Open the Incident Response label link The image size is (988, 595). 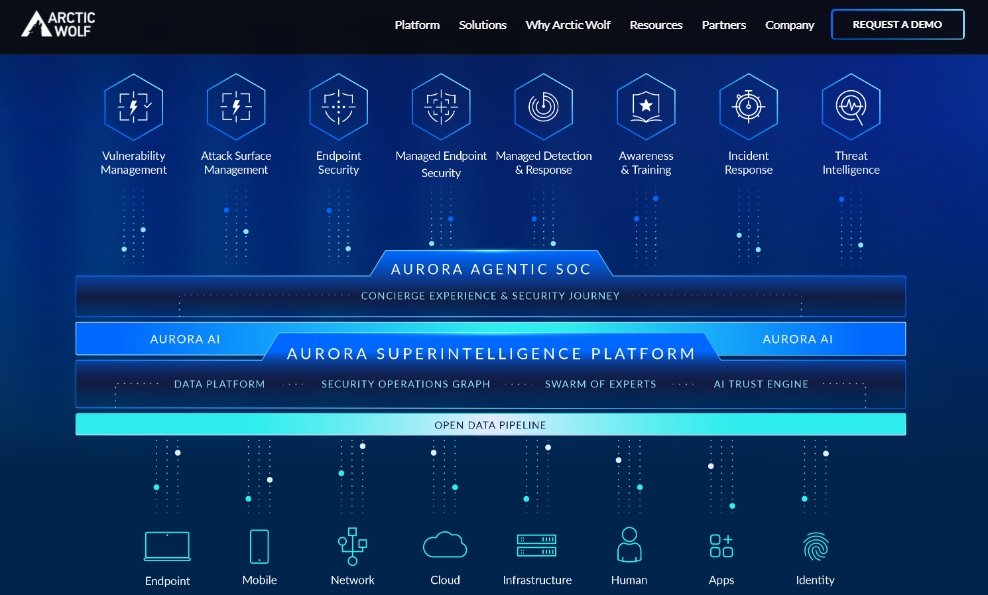[x=749, y=163]
